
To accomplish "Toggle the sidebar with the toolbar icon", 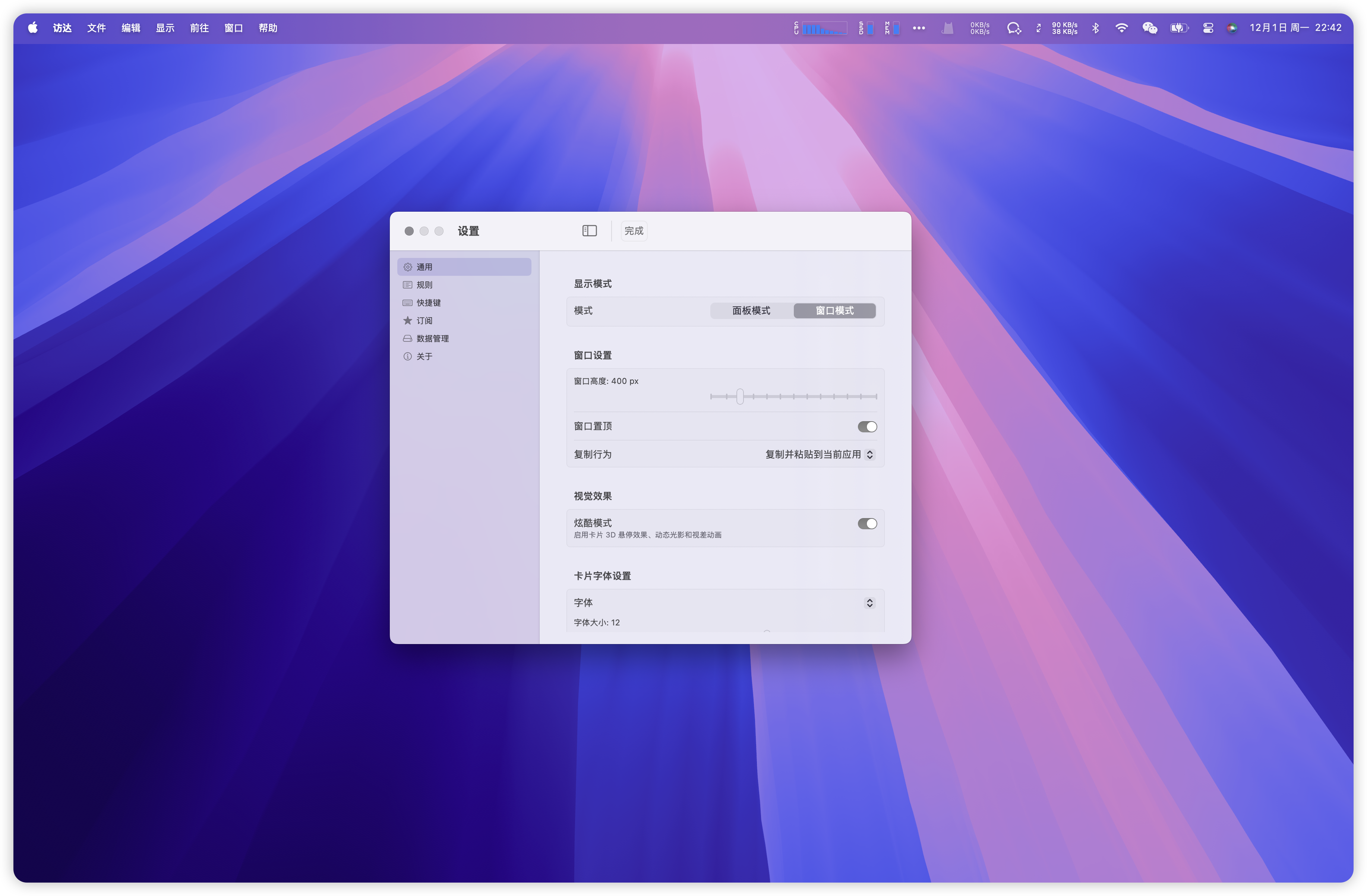I will pyautogui.click(x=589, y=230).
